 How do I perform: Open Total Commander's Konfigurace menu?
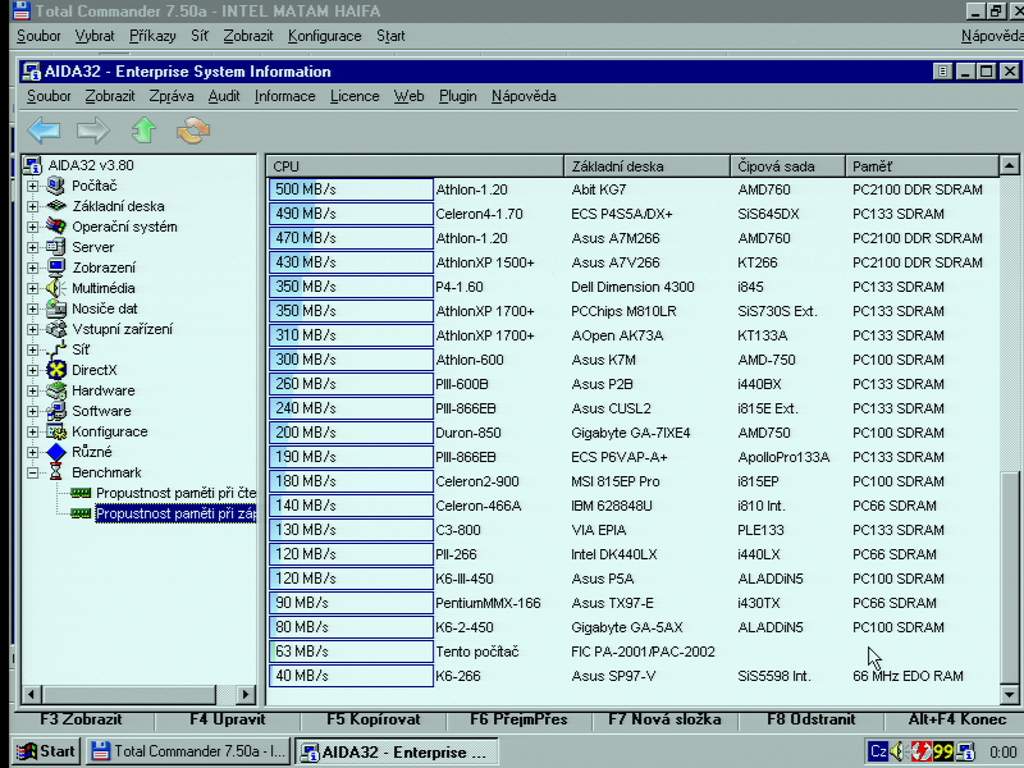click(325, 36)
